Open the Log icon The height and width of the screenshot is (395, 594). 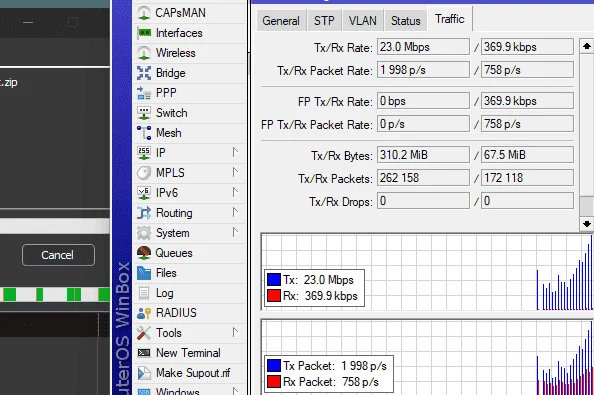point(144,293)
